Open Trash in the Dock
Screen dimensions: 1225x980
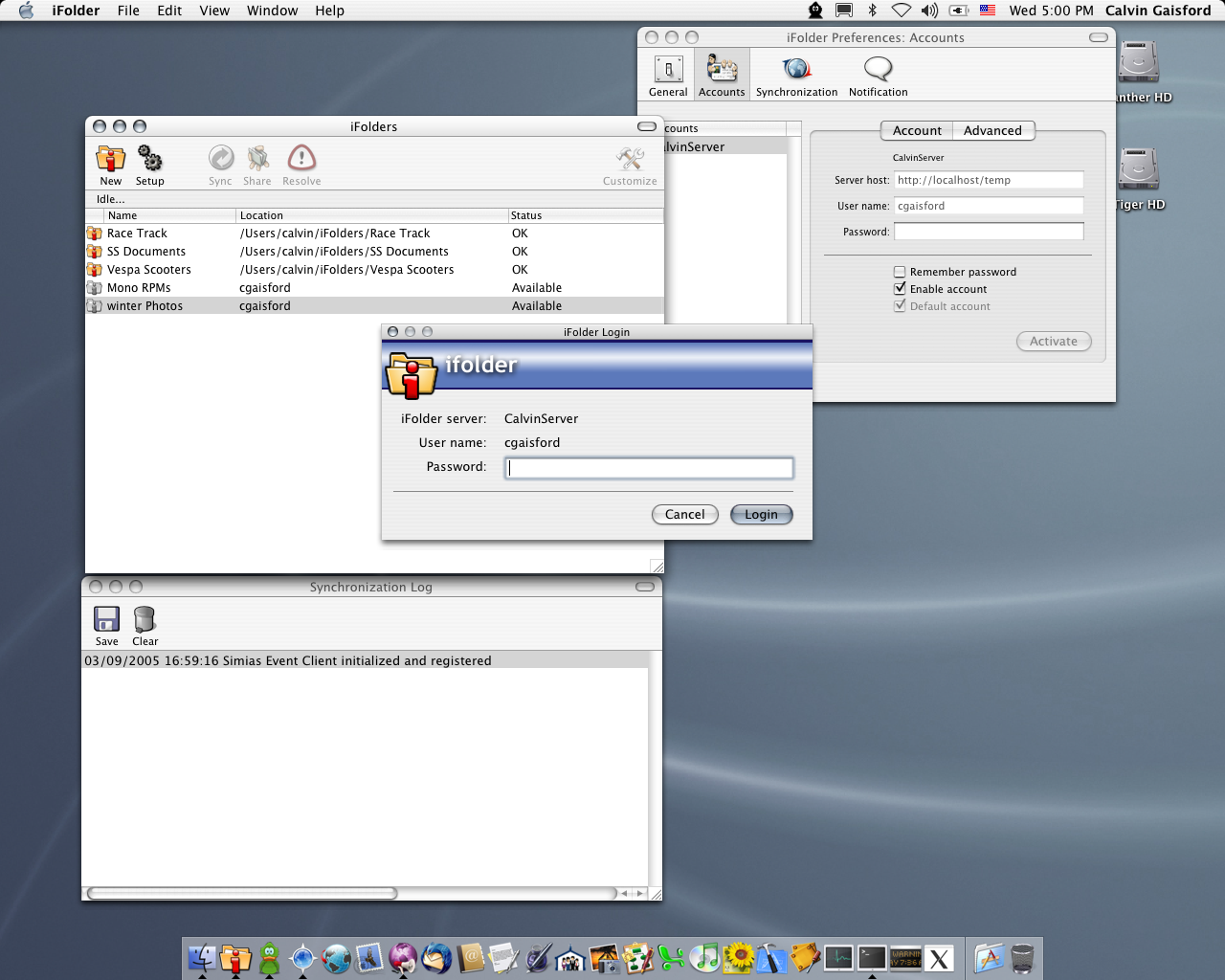[x=1022, y=958]
